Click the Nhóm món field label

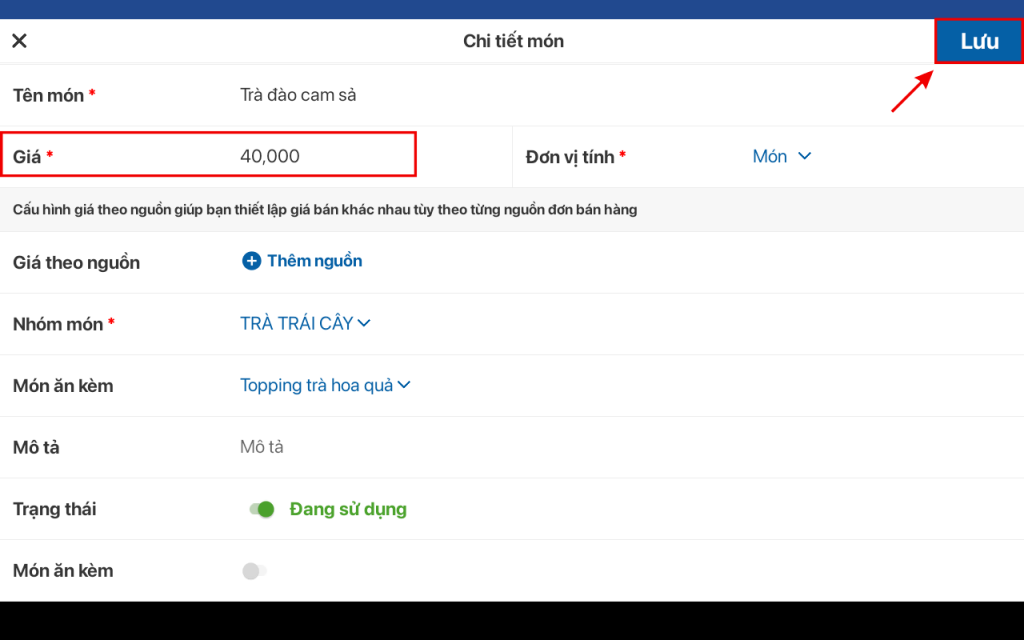[x=58, y=324]
